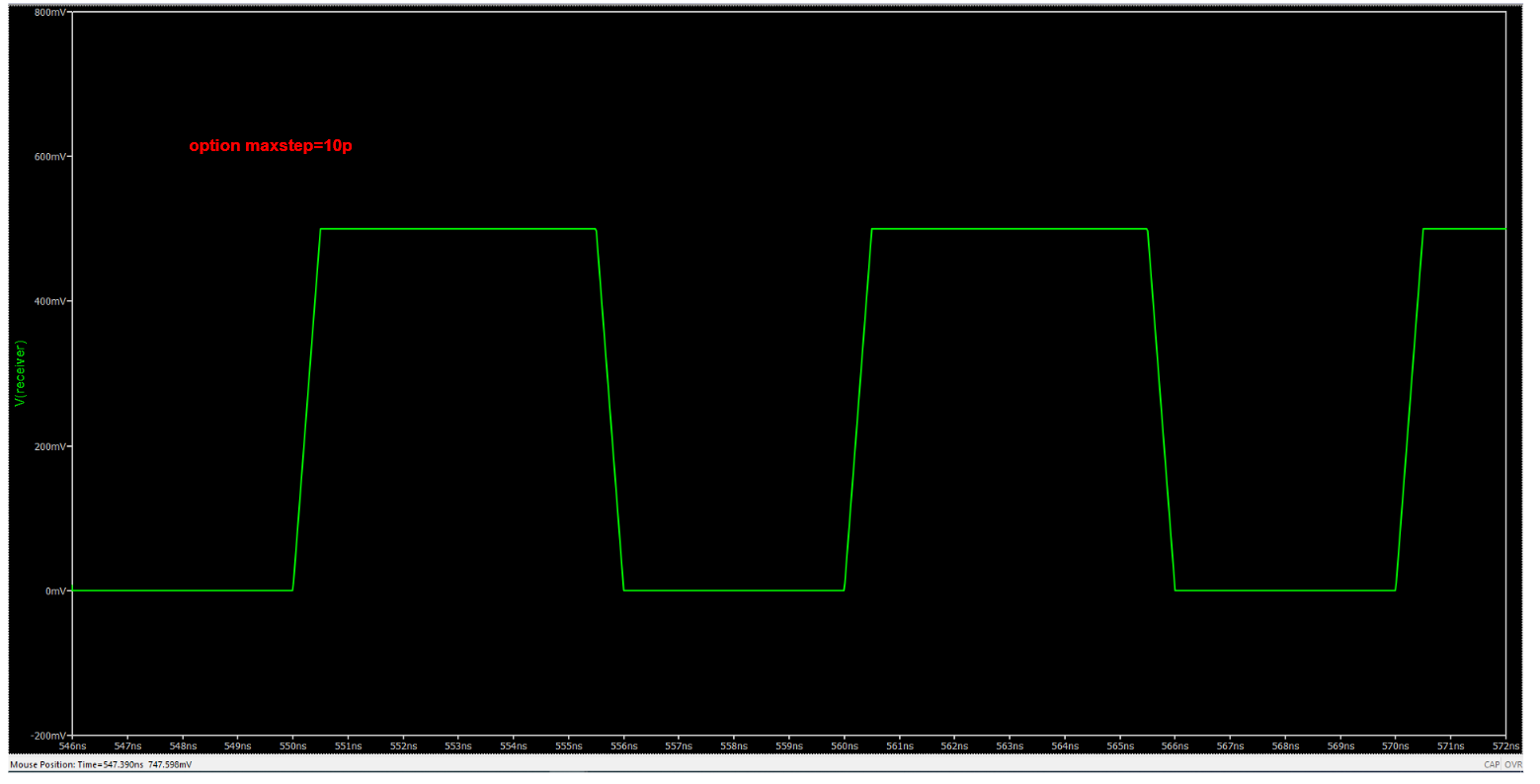Click the second high plateau of the waveform
1540x784 pixels.
point(1009,229)
